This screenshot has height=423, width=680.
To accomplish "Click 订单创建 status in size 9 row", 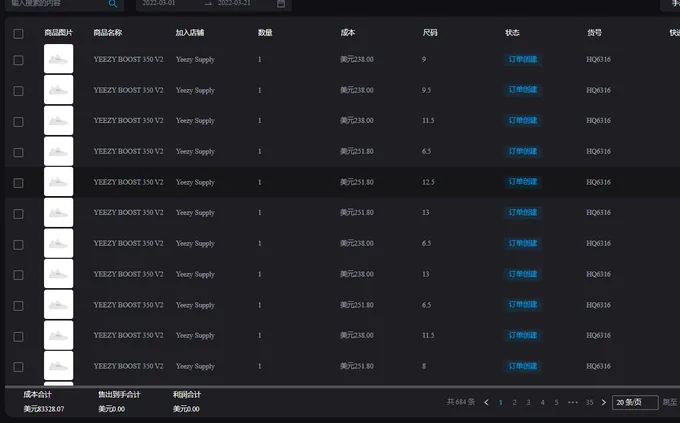I will coord(523,59).
